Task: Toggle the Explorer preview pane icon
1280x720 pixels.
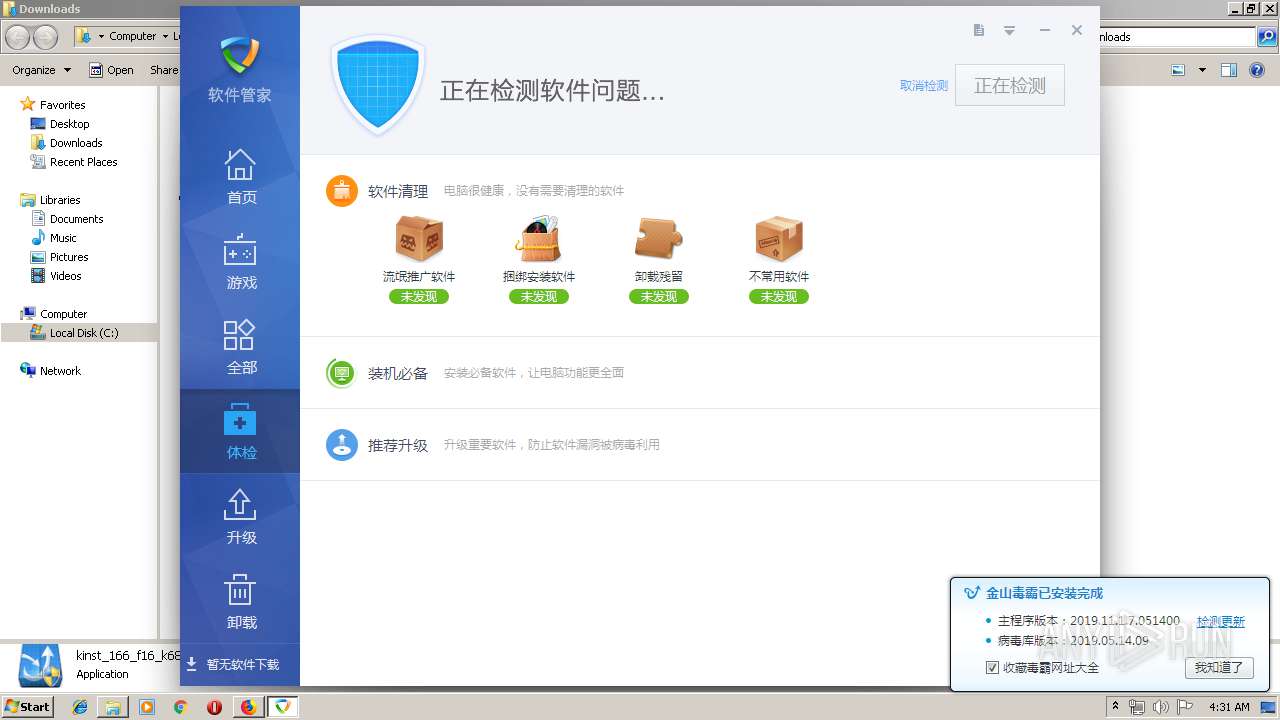Action: [1229, 70]
